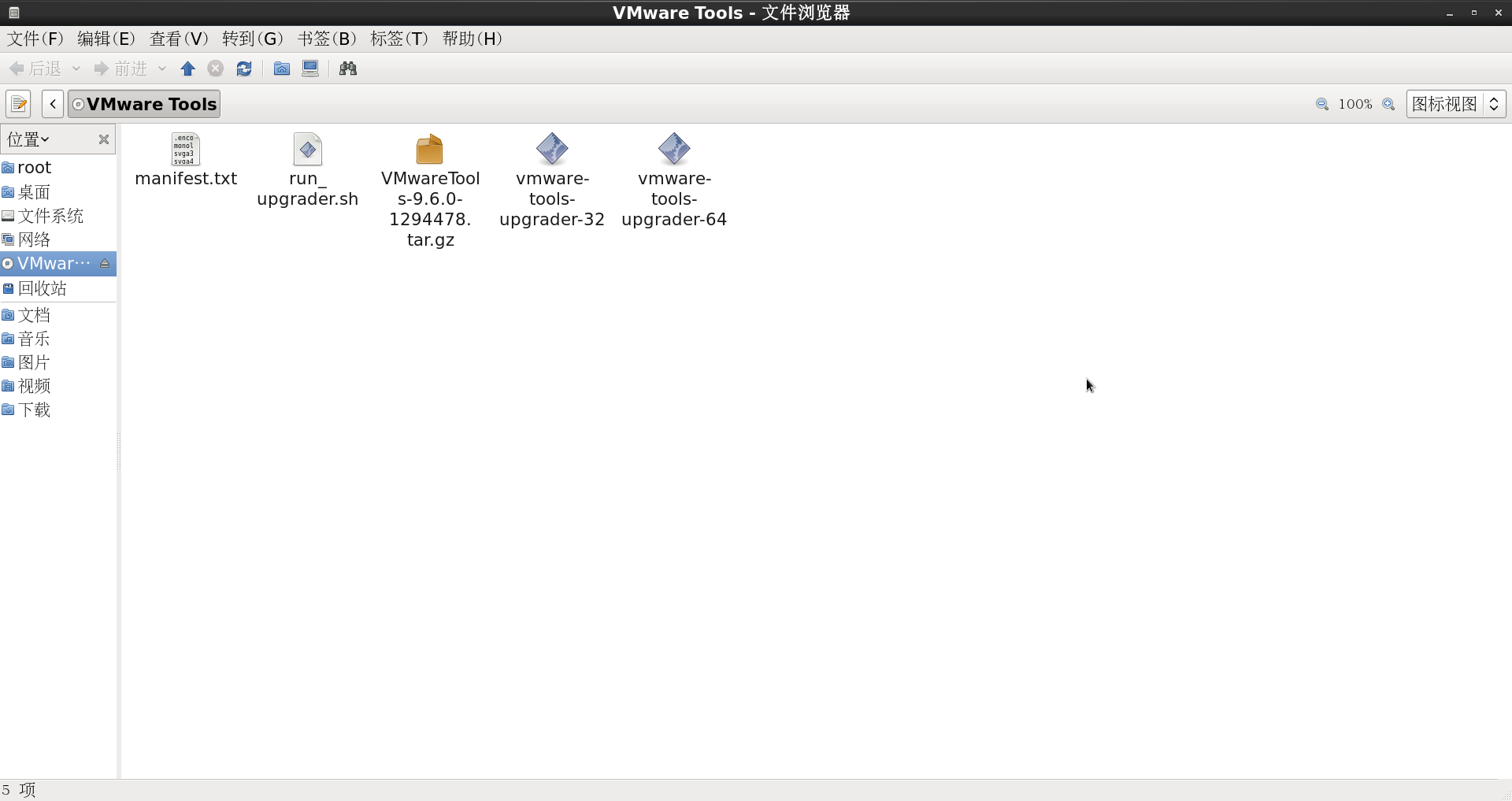This screenshot has width=1512, height=801.
Task: Open the back history dropdown arrow
Action: (76, 69)
